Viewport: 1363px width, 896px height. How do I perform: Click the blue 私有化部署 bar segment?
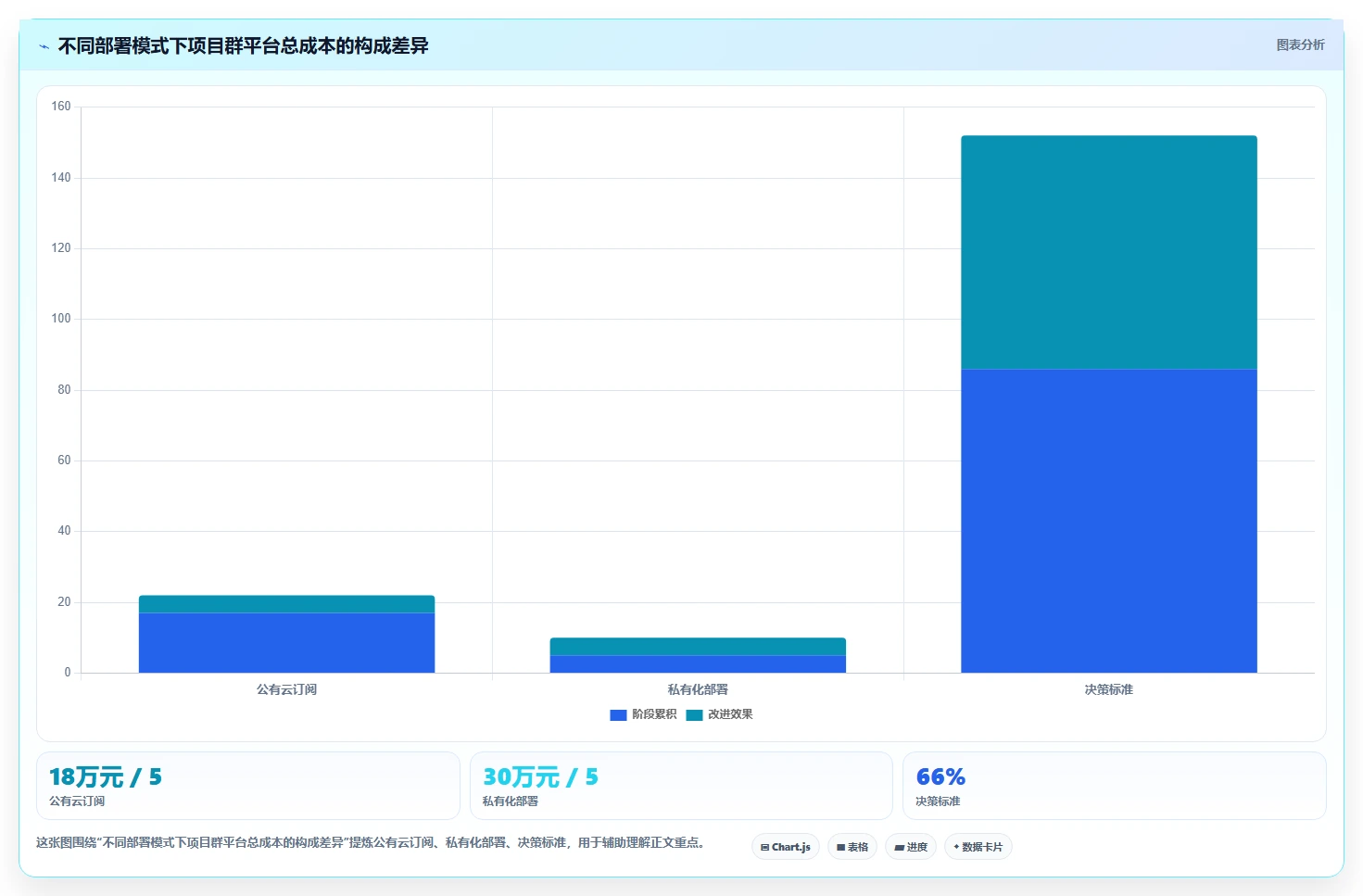click(698, 663)
